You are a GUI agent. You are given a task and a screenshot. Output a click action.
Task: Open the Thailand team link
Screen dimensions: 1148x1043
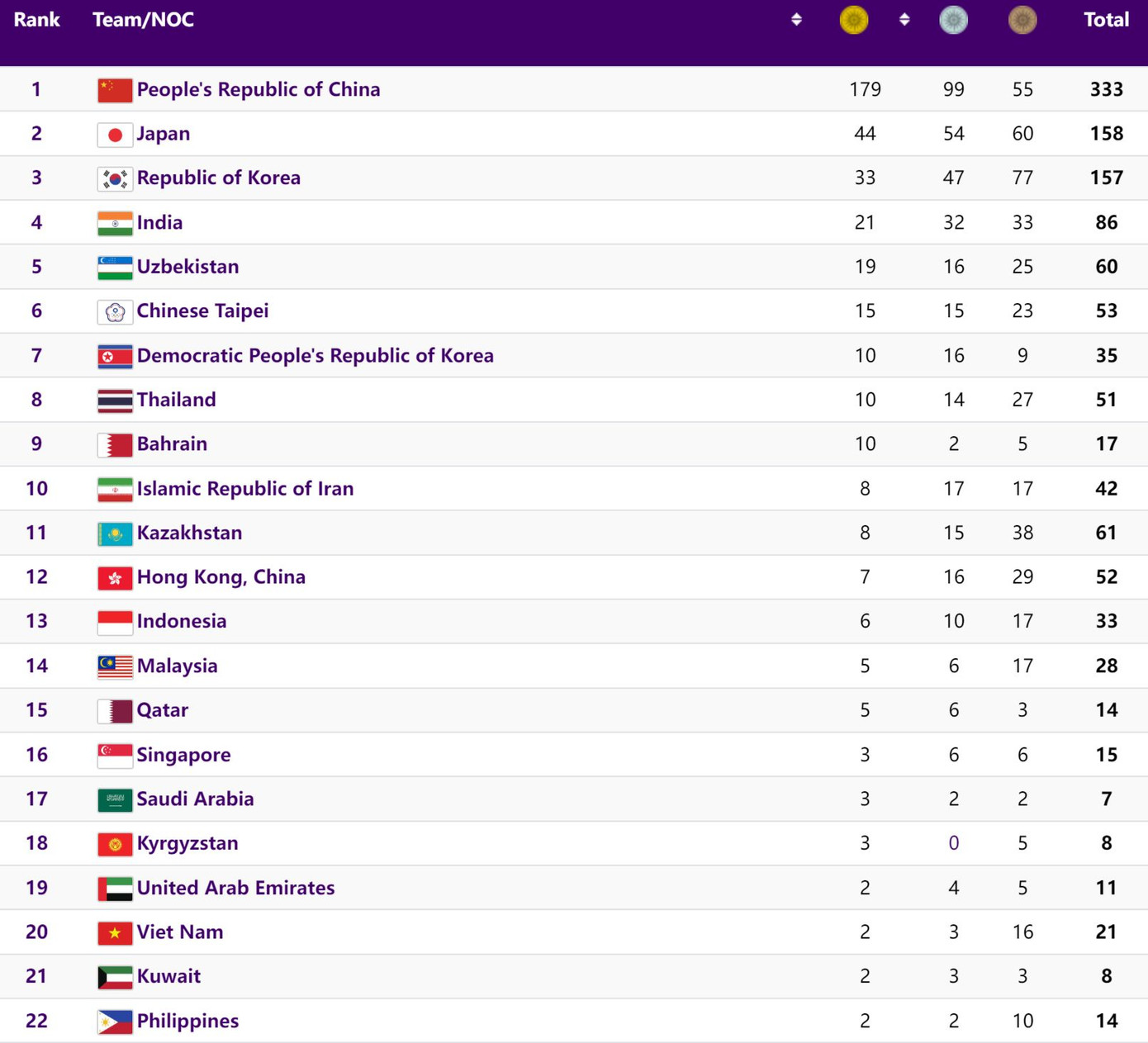(176, 400)
